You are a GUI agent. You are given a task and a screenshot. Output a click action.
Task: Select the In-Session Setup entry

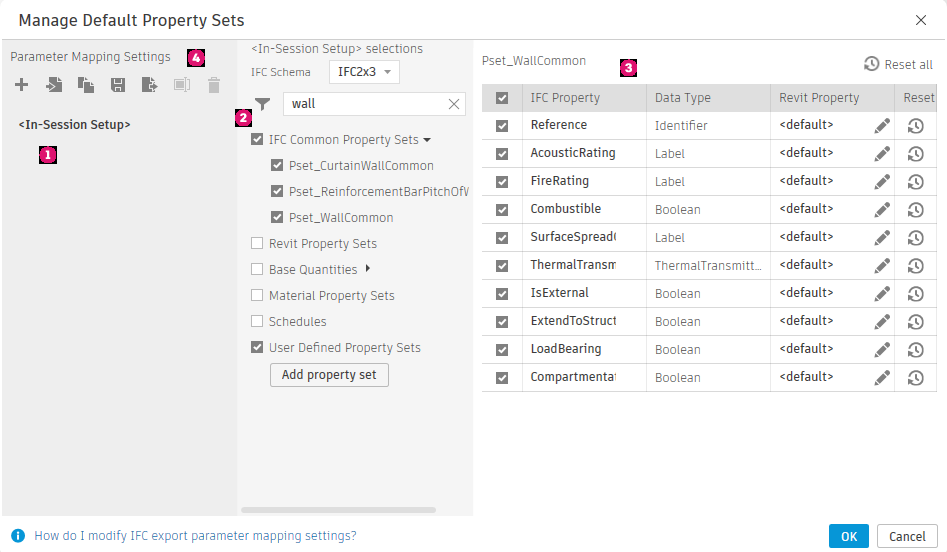pos(74,125)
